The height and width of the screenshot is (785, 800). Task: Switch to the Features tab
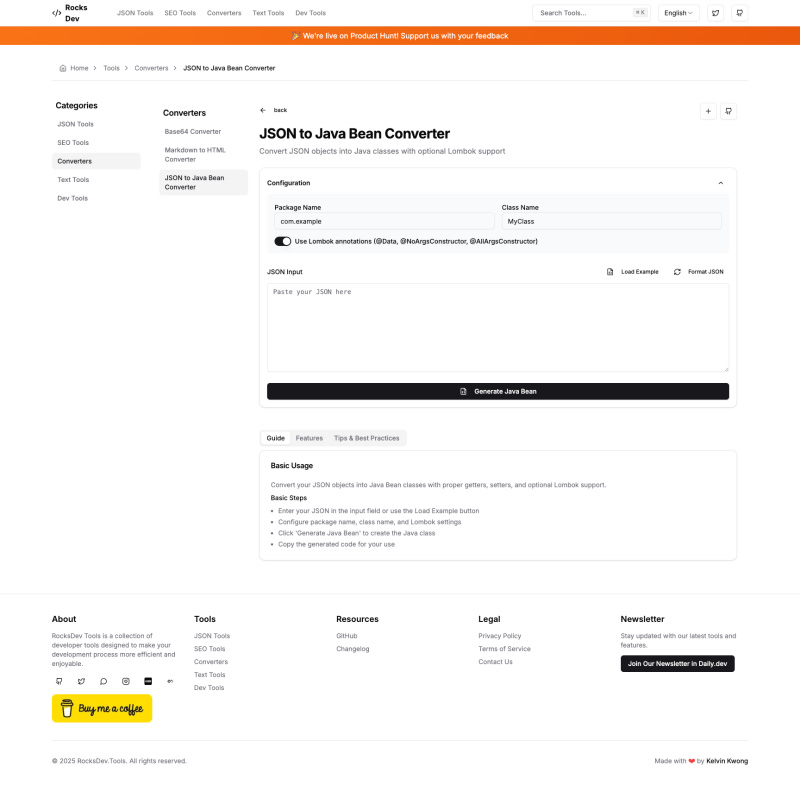[309, 438]
